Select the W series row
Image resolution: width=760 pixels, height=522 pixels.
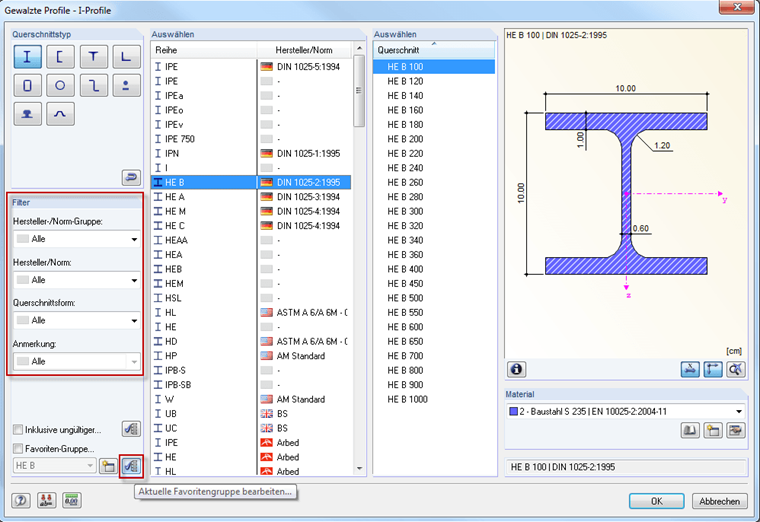point(251,399)
